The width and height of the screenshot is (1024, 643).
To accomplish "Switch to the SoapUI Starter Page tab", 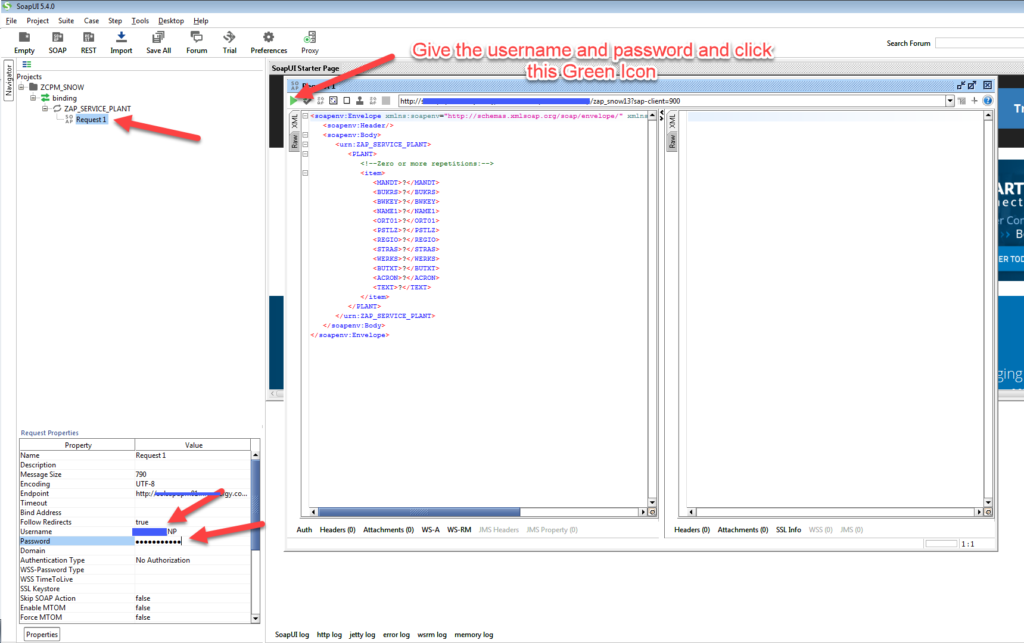I will click(305, 68).
